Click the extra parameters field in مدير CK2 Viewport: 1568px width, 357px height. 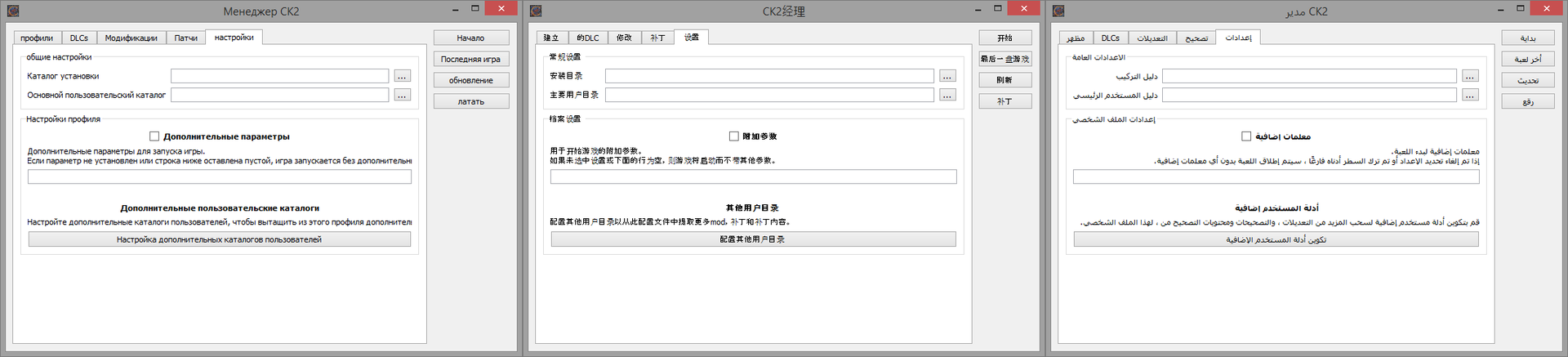(x=1276, y=176)
